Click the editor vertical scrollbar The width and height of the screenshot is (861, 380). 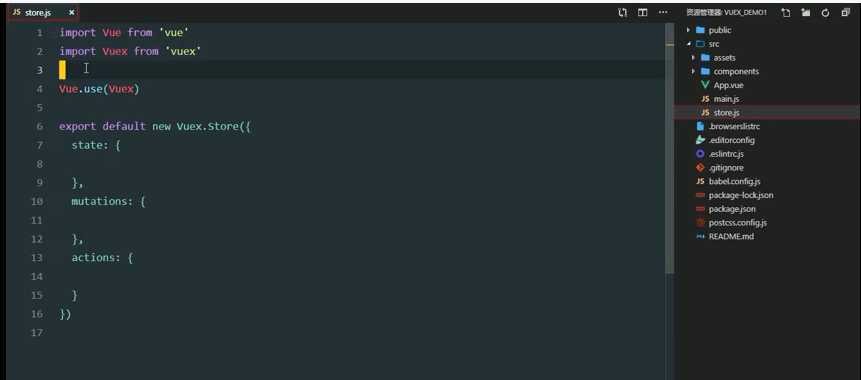click(669, 148)
